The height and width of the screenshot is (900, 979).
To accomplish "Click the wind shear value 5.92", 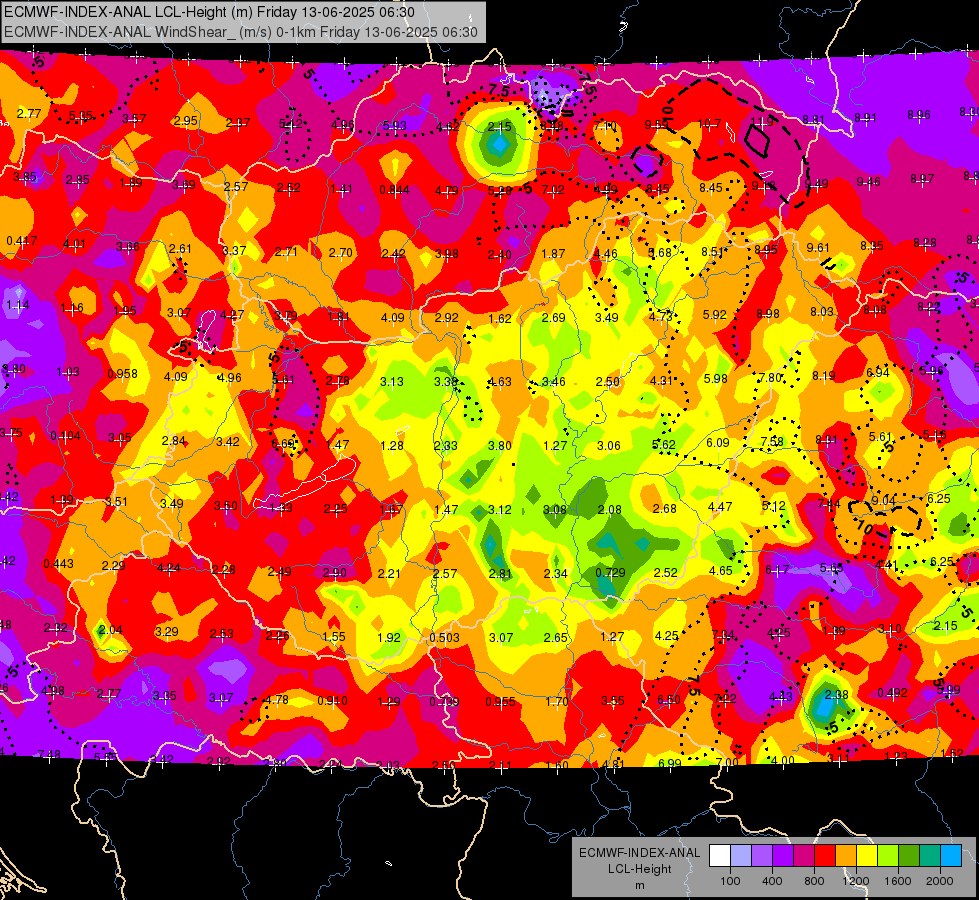I will [x=715, y=315].
